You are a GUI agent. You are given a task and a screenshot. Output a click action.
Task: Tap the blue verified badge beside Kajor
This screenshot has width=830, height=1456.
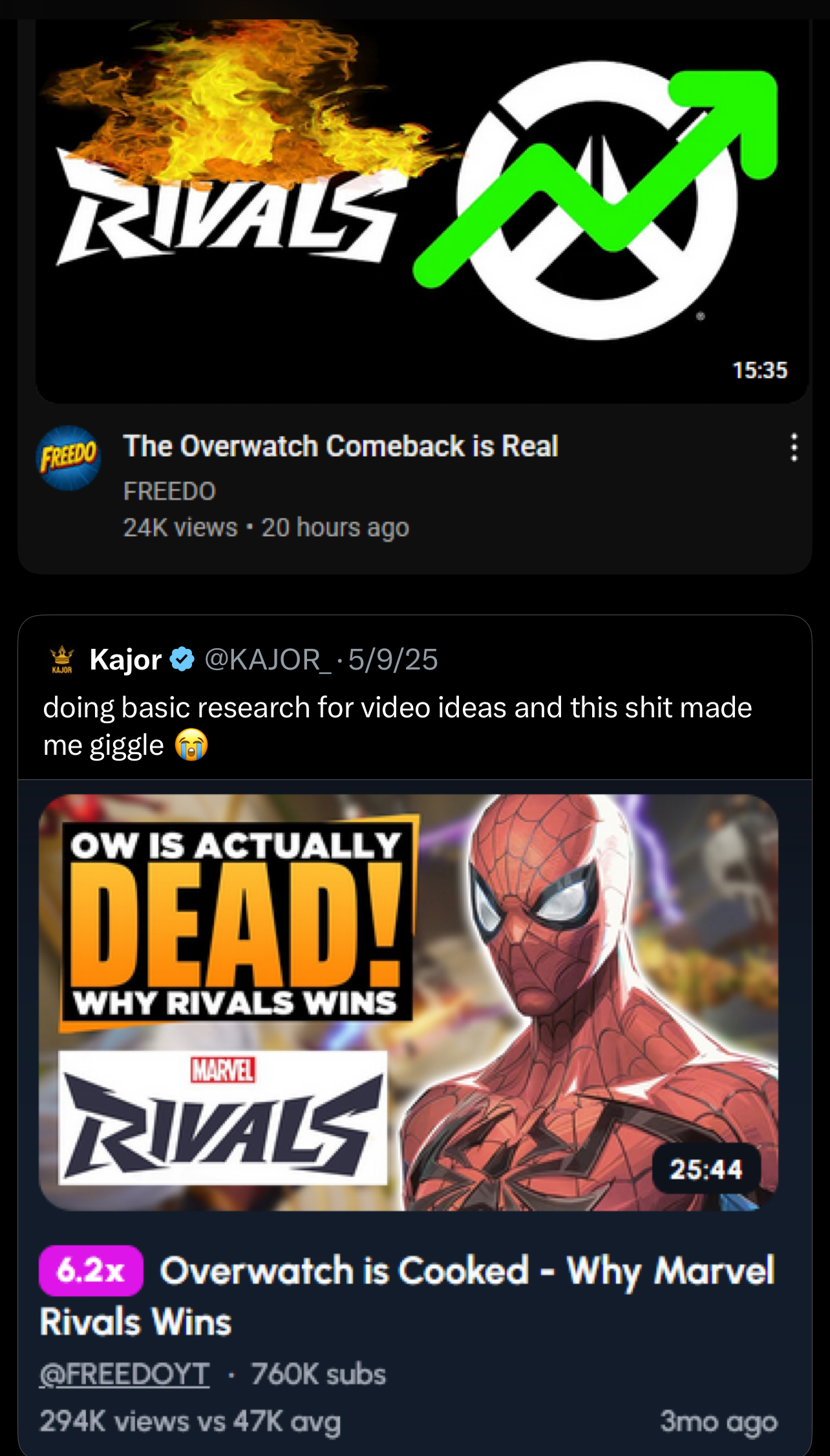(x=182, y=659)
